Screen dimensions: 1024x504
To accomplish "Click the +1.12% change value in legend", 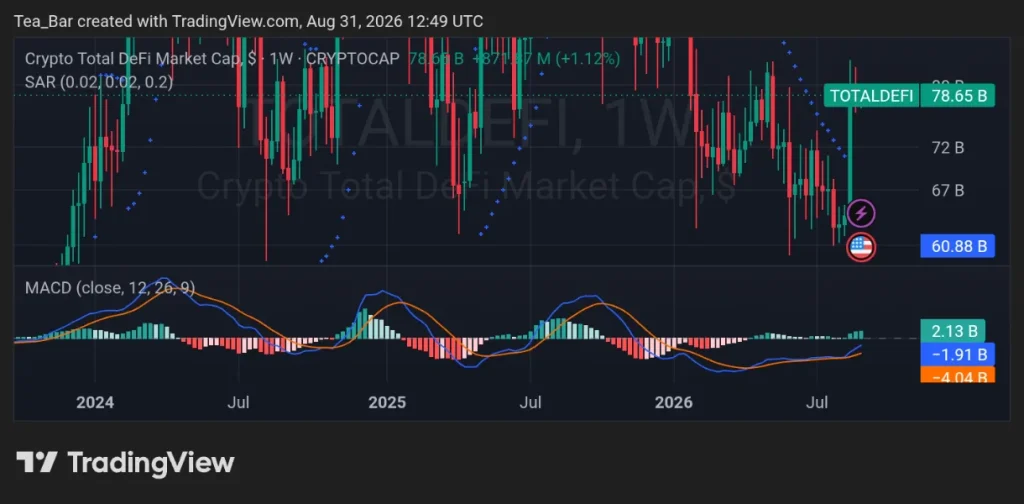I will point(588,58).
